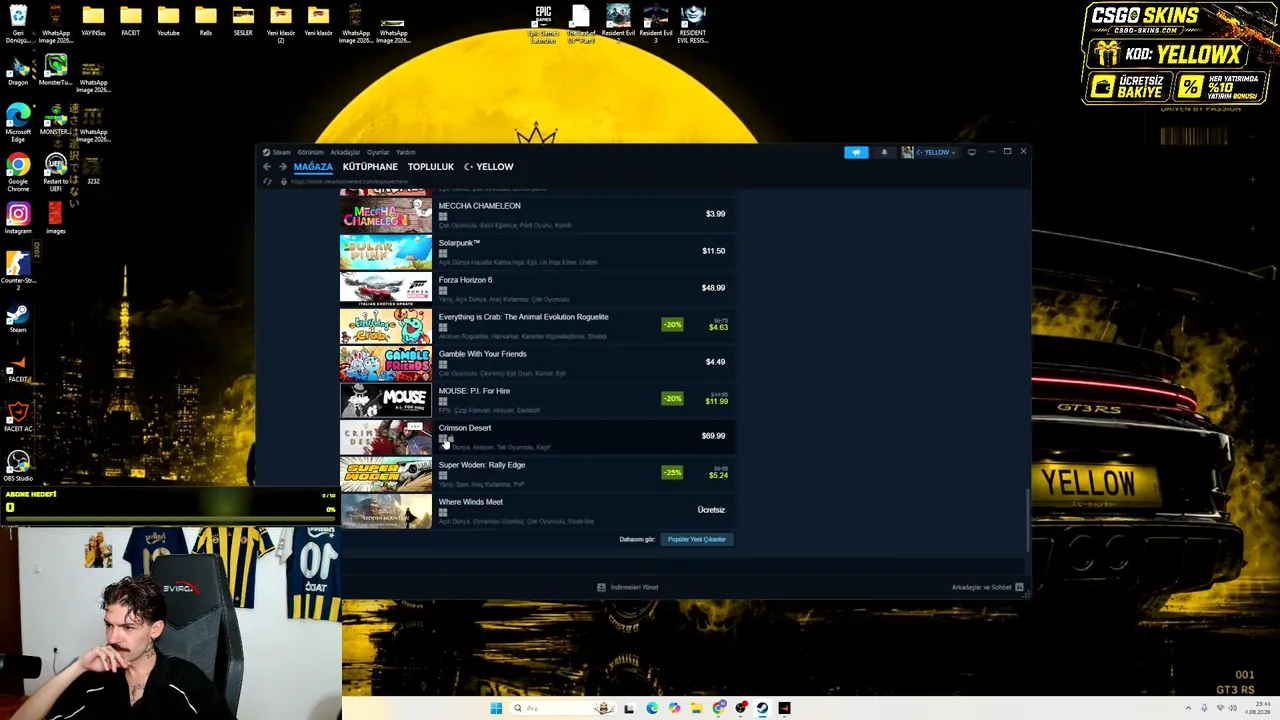Click the $48.99 Forza Horizon 6 price
The width and height of the screenshot is (1280, 720).
(x=713, y=288)
